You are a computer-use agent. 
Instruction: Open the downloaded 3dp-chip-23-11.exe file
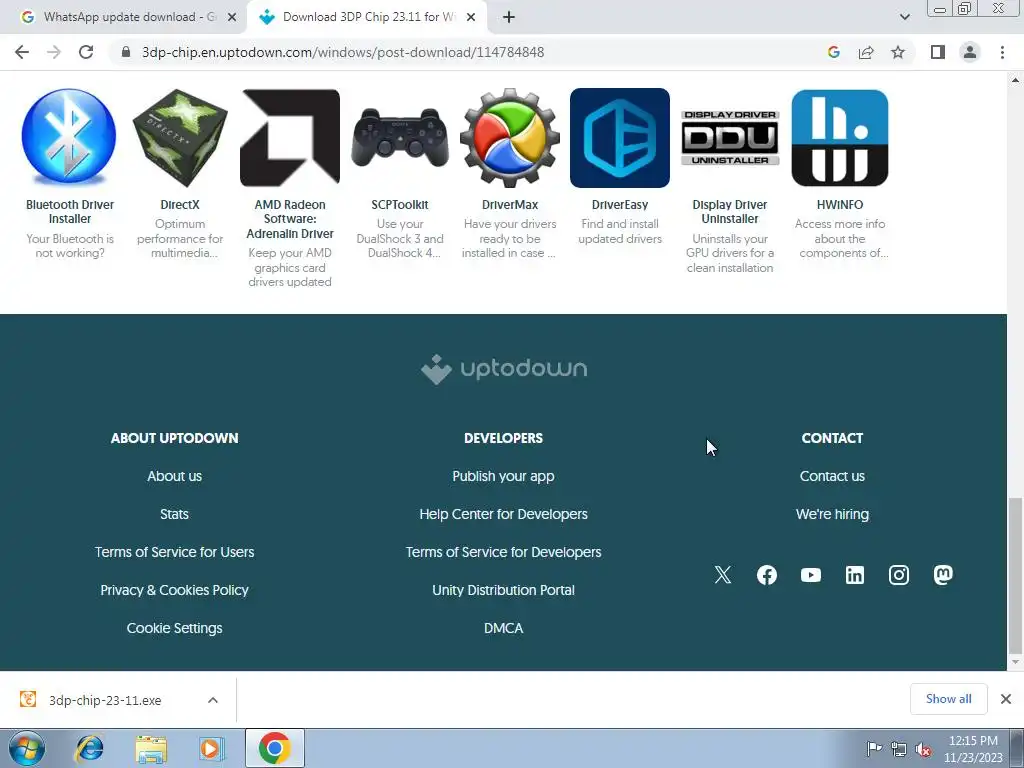click(x=104, y=700)
